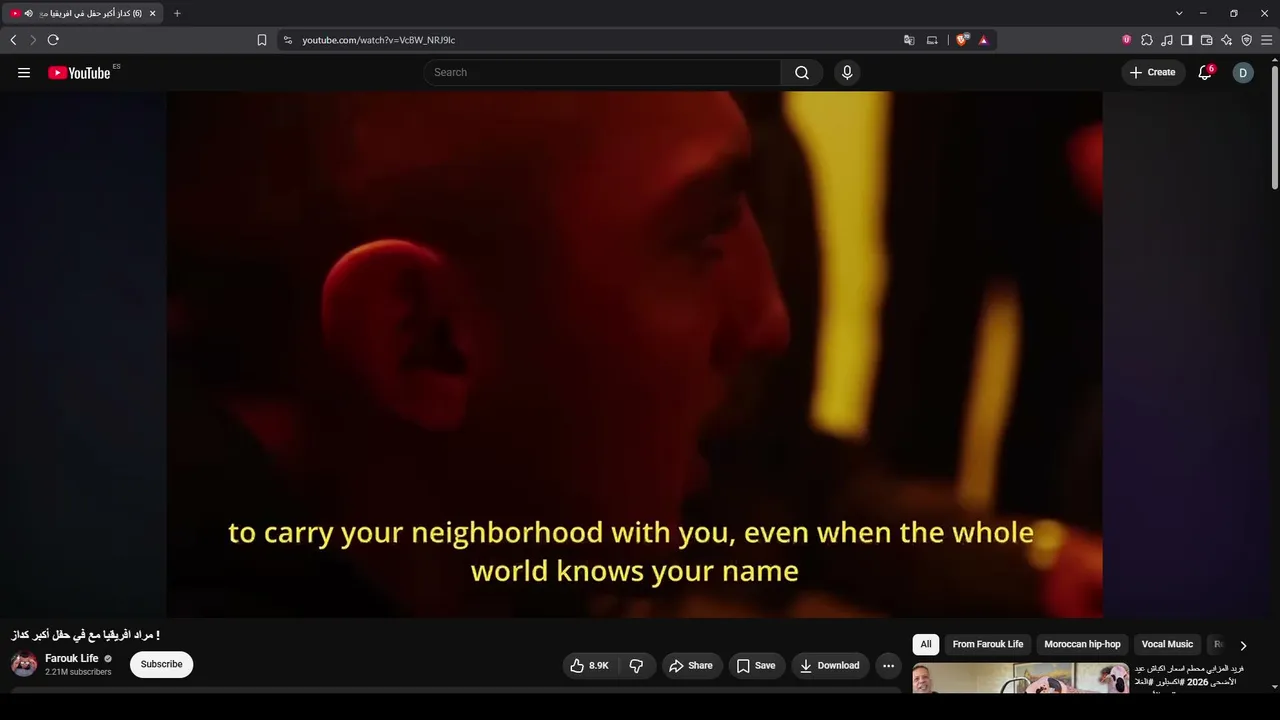1280x720 pixels.
Task: Open the account avatar menu
Action: [x=1243, y=72]
